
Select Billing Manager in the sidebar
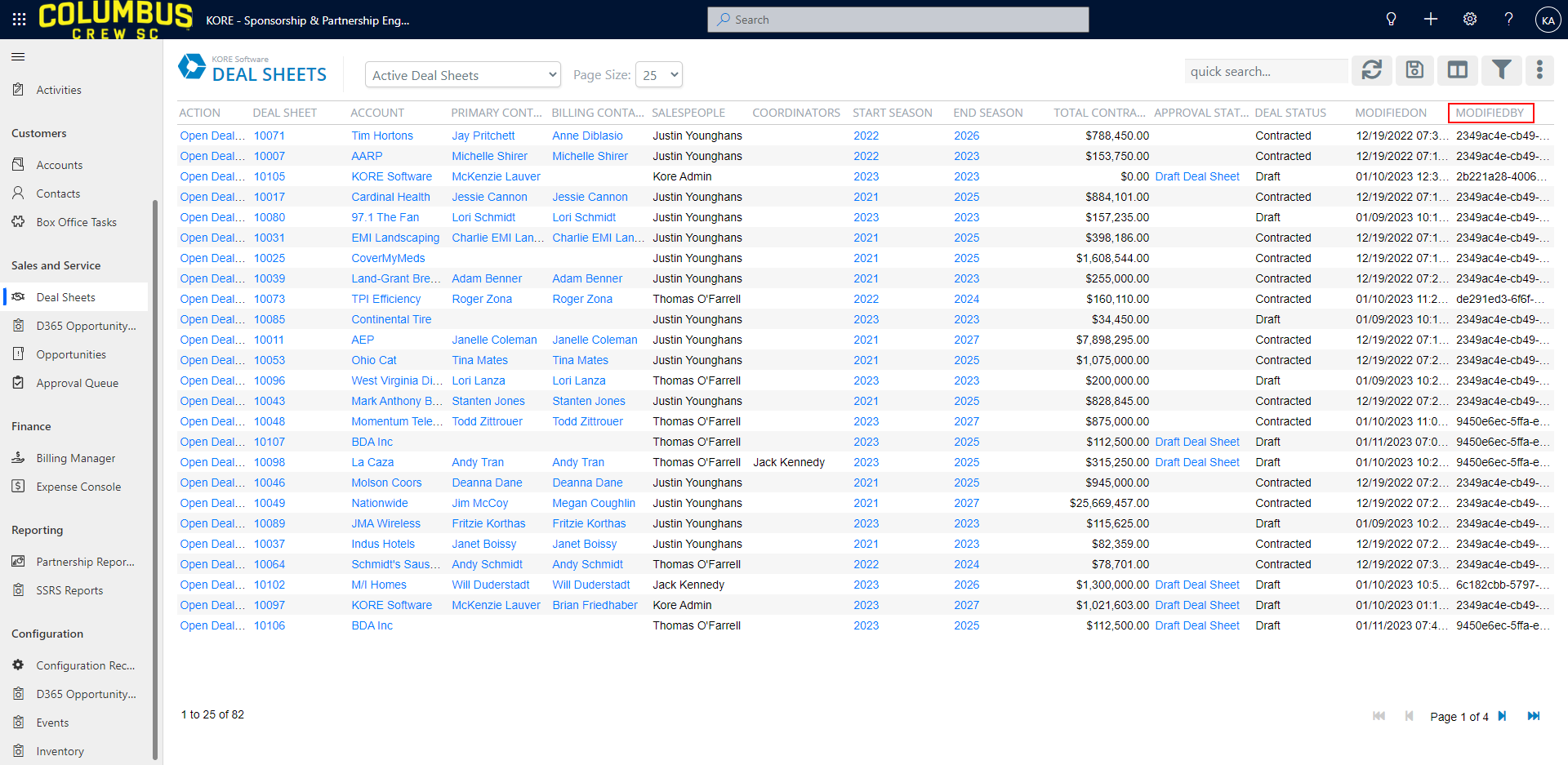(75, 458)
